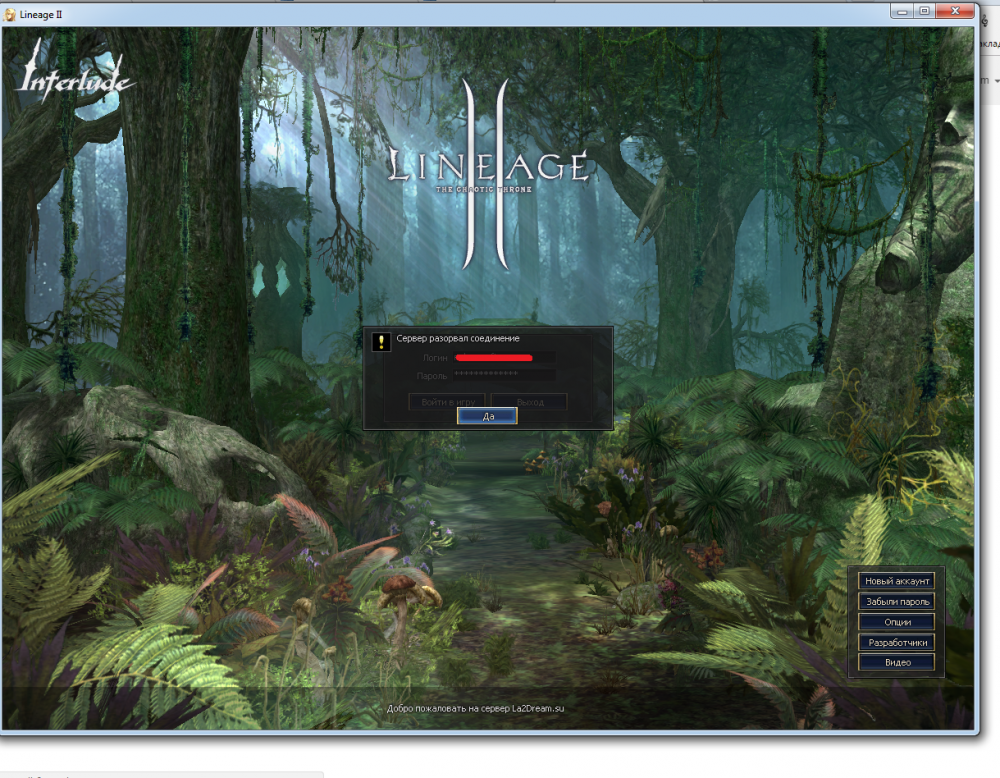Screen dimensions: 1000x778
Task: Click the yellow exclamation warning icon
Action: (381, 342)
